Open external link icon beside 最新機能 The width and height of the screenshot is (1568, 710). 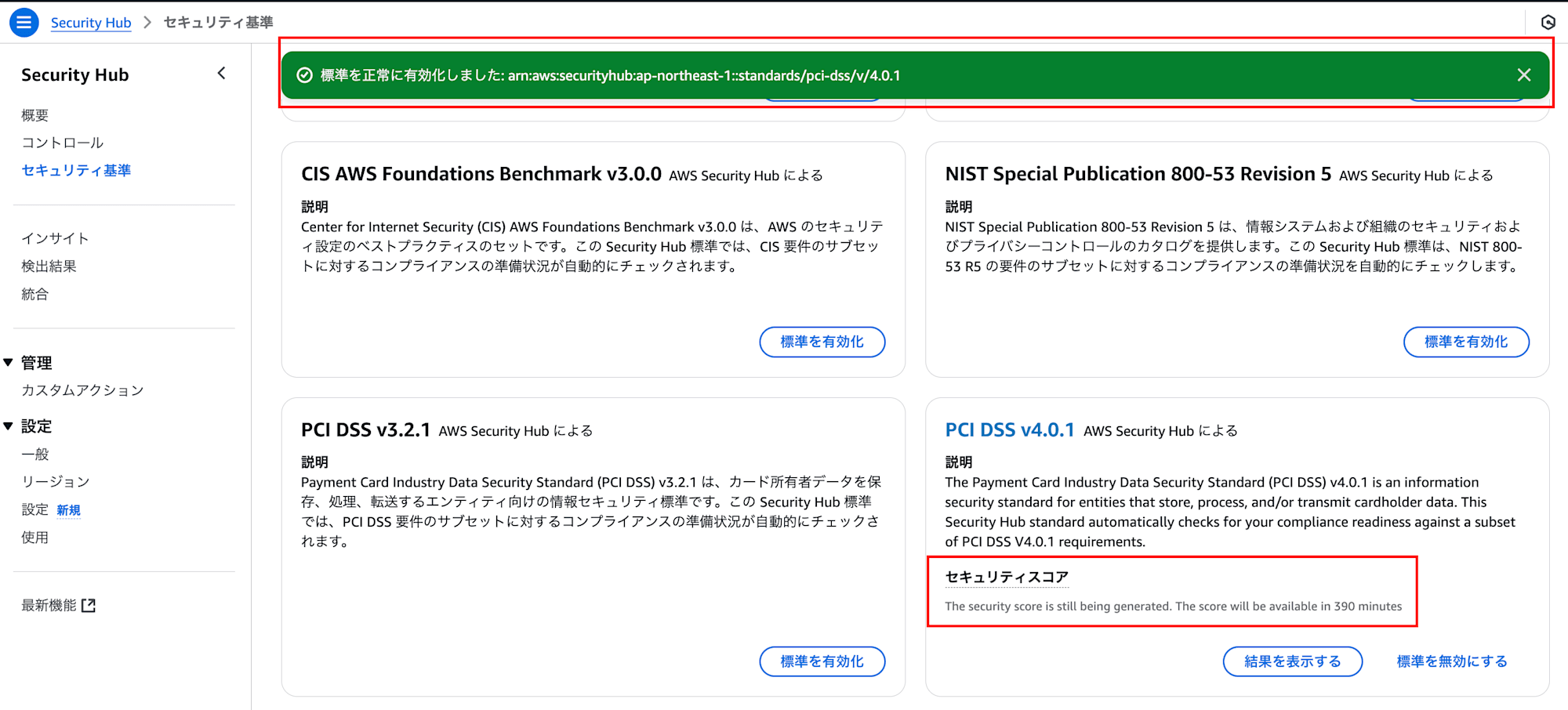89,605
